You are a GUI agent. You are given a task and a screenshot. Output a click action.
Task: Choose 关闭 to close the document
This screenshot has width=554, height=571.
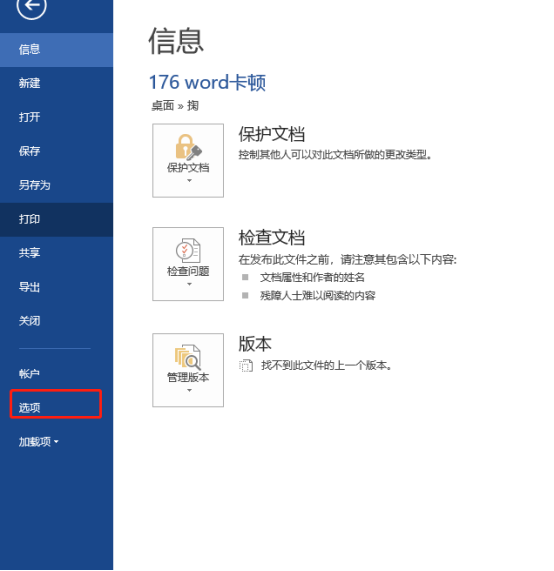pyautogui.click(x=56, y=321)
